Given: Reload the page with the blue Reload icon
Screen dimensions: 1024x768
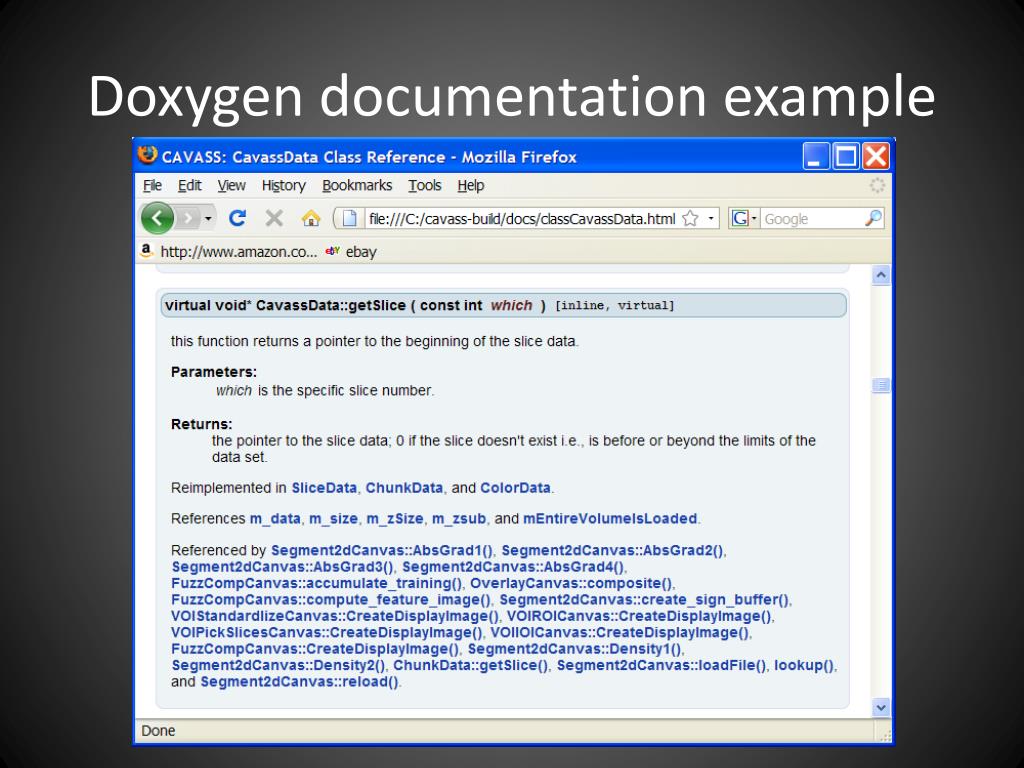Looking at the screenshot, I should (x=237, y=218).
